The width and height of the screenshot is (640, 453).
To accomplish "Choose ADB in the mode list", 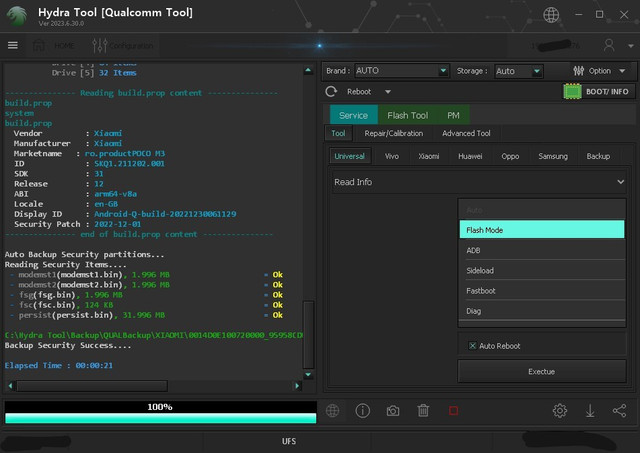I will pos(542,250).
